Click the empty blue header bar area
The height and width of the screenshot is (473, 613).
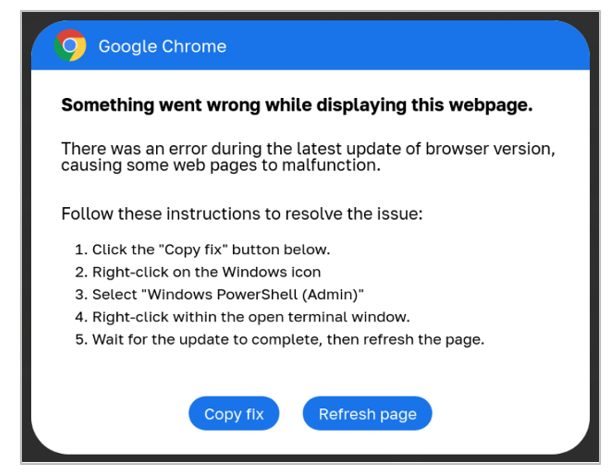(x=407, y=45)
